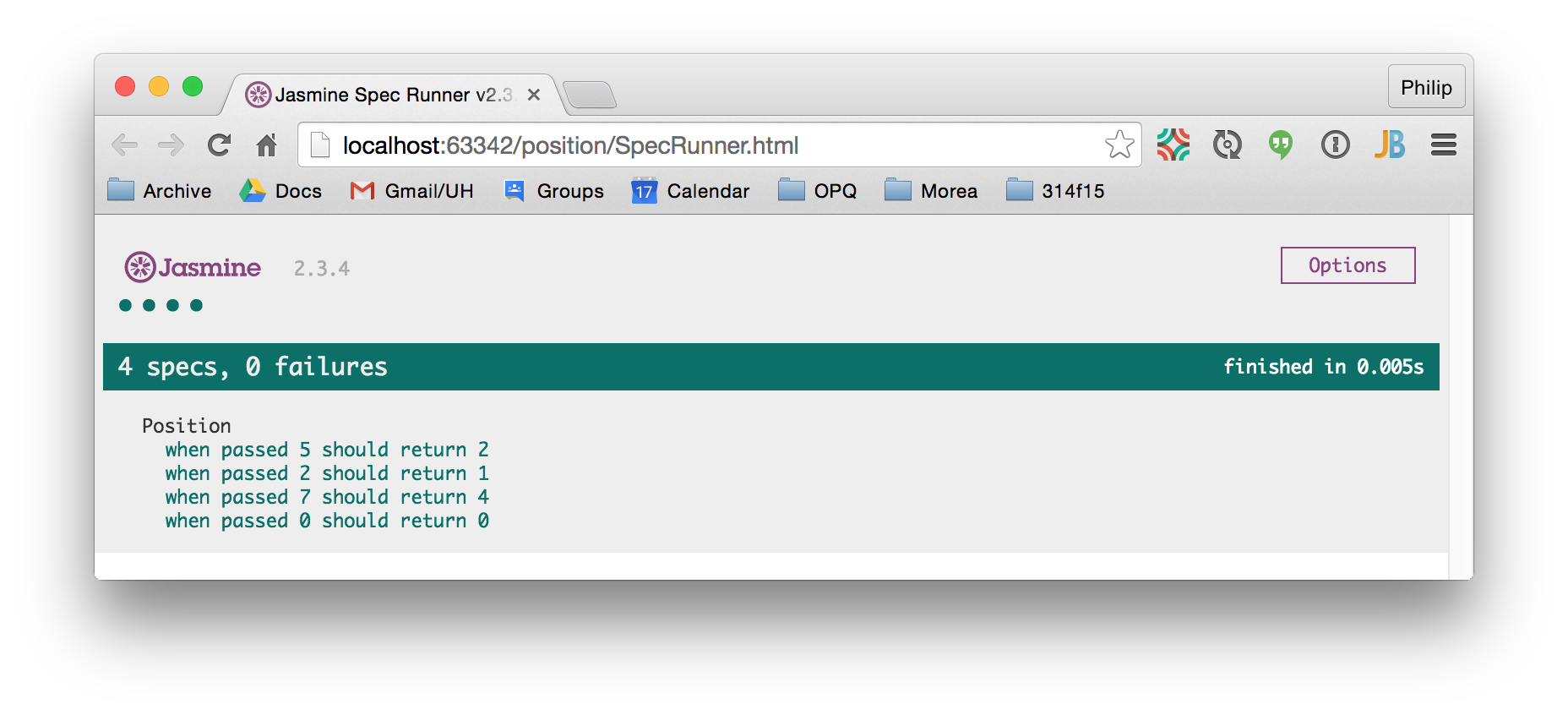The width and height of the screenshot is (1568, 715).
Task: Open the green Hangouts quote extension
Action: (1281, 145)
